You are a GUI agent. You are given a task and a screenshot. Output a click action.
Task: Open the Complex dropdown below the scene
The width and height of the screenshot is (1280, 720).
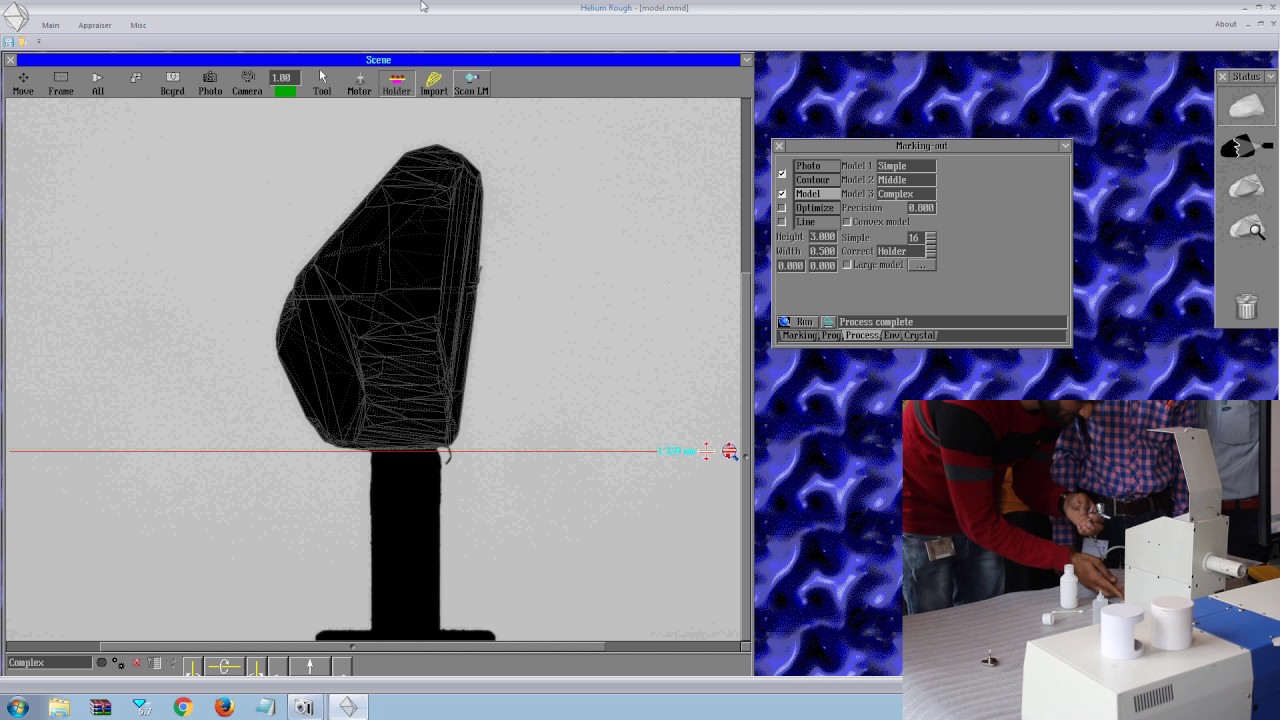49,662
